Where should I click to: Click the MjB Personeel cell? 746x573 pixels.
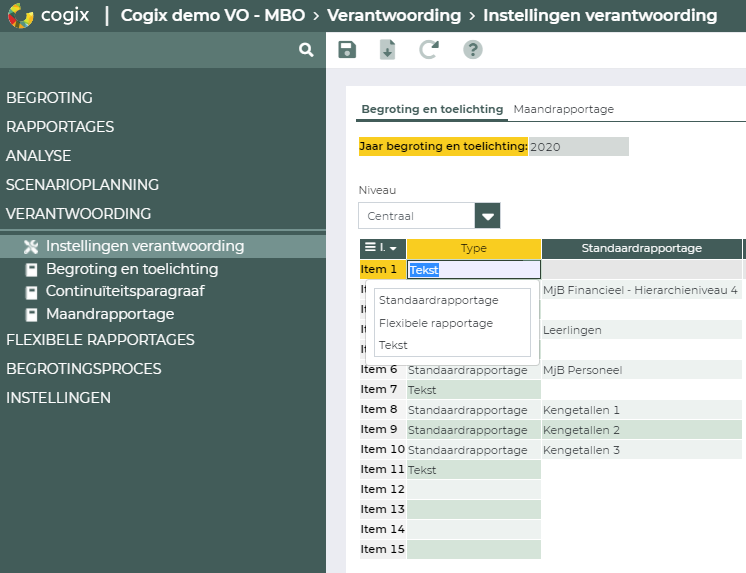[641, 370]
